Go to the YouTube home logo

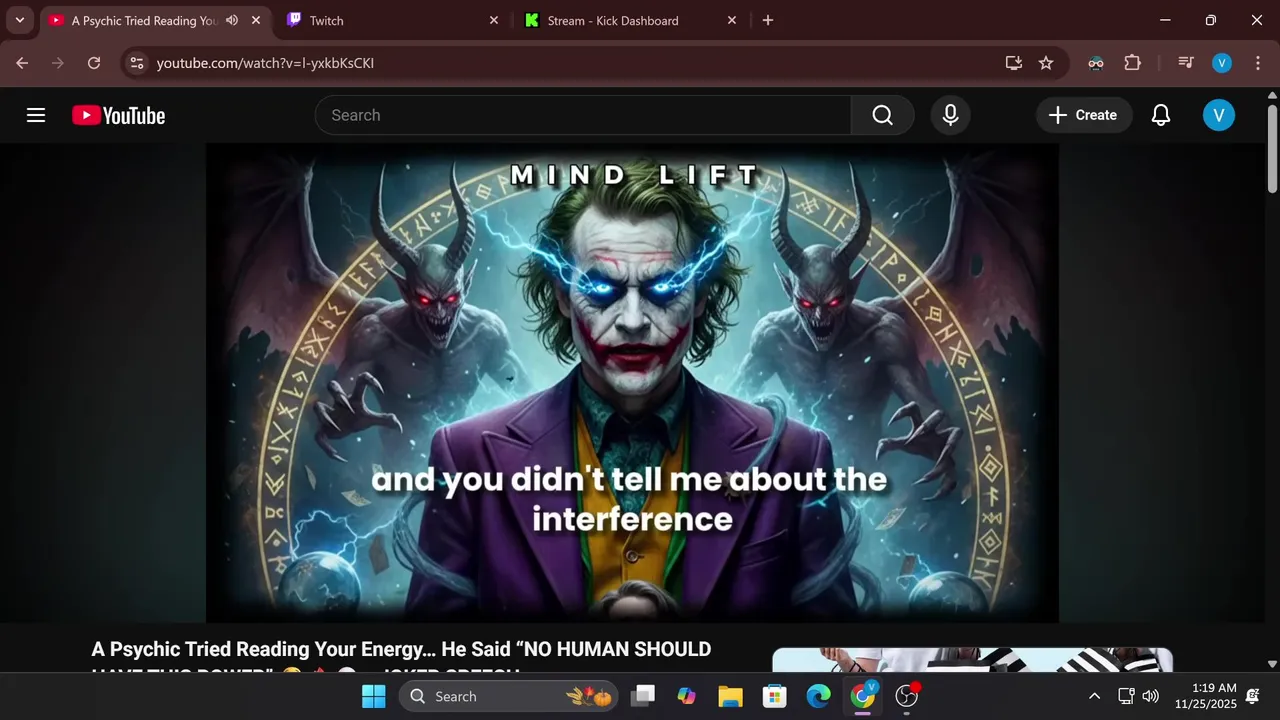click(118, 115)
